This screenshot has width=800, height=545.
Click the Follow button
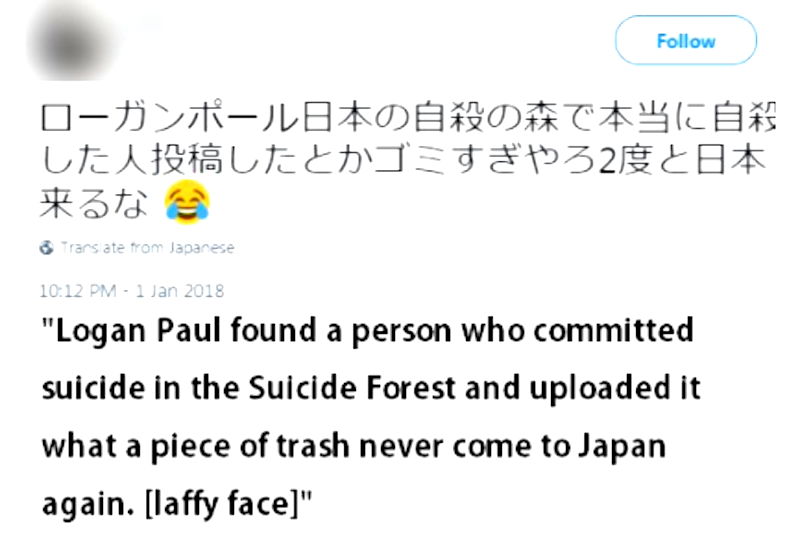pyautogui.click(x=685, y=41)
